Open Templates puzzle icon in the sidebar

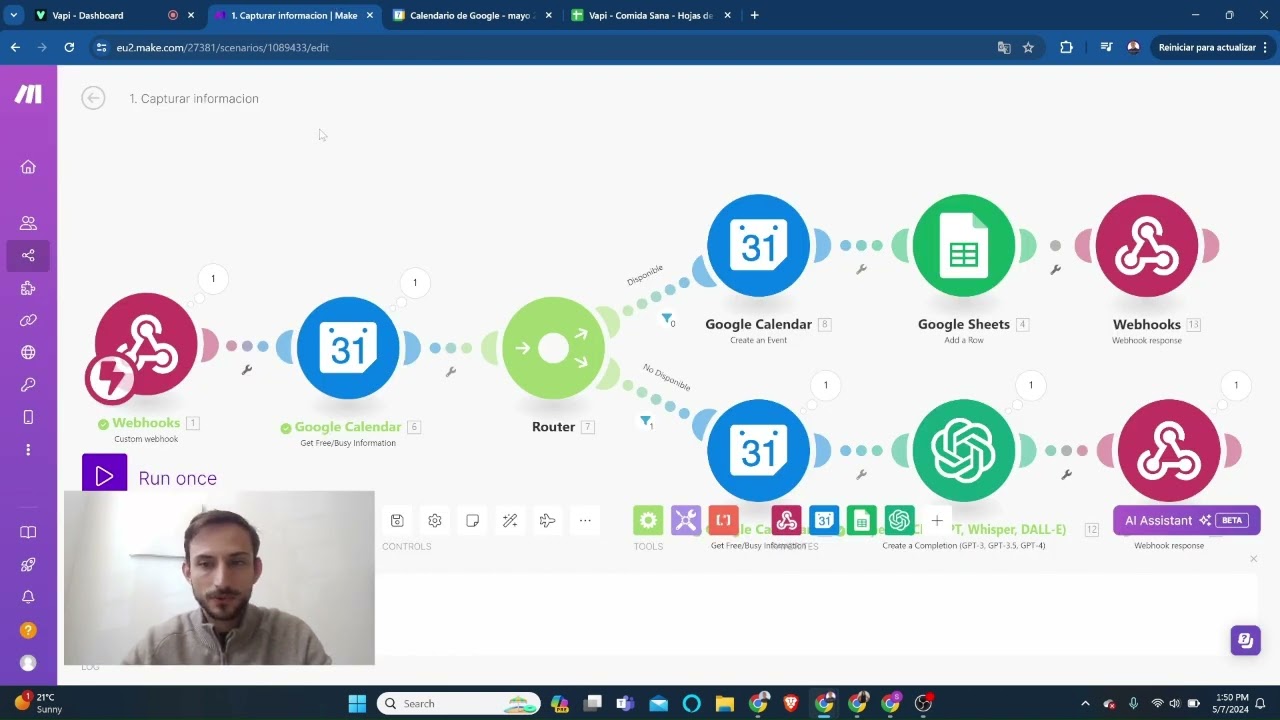click(x=28, y=288)
